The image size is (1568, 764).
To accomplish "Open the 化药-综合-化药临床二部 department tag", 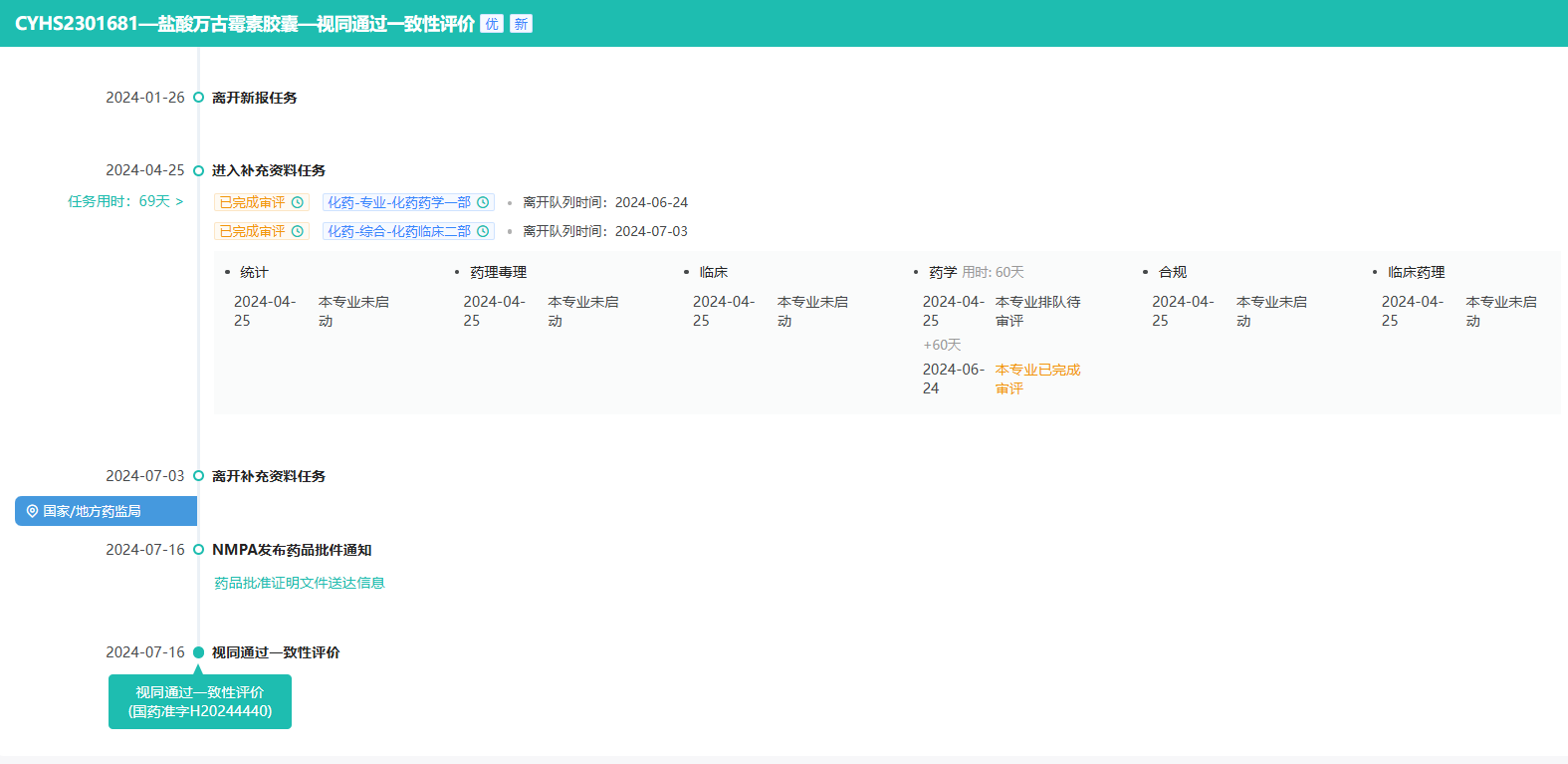I will (x=408, y=231).
